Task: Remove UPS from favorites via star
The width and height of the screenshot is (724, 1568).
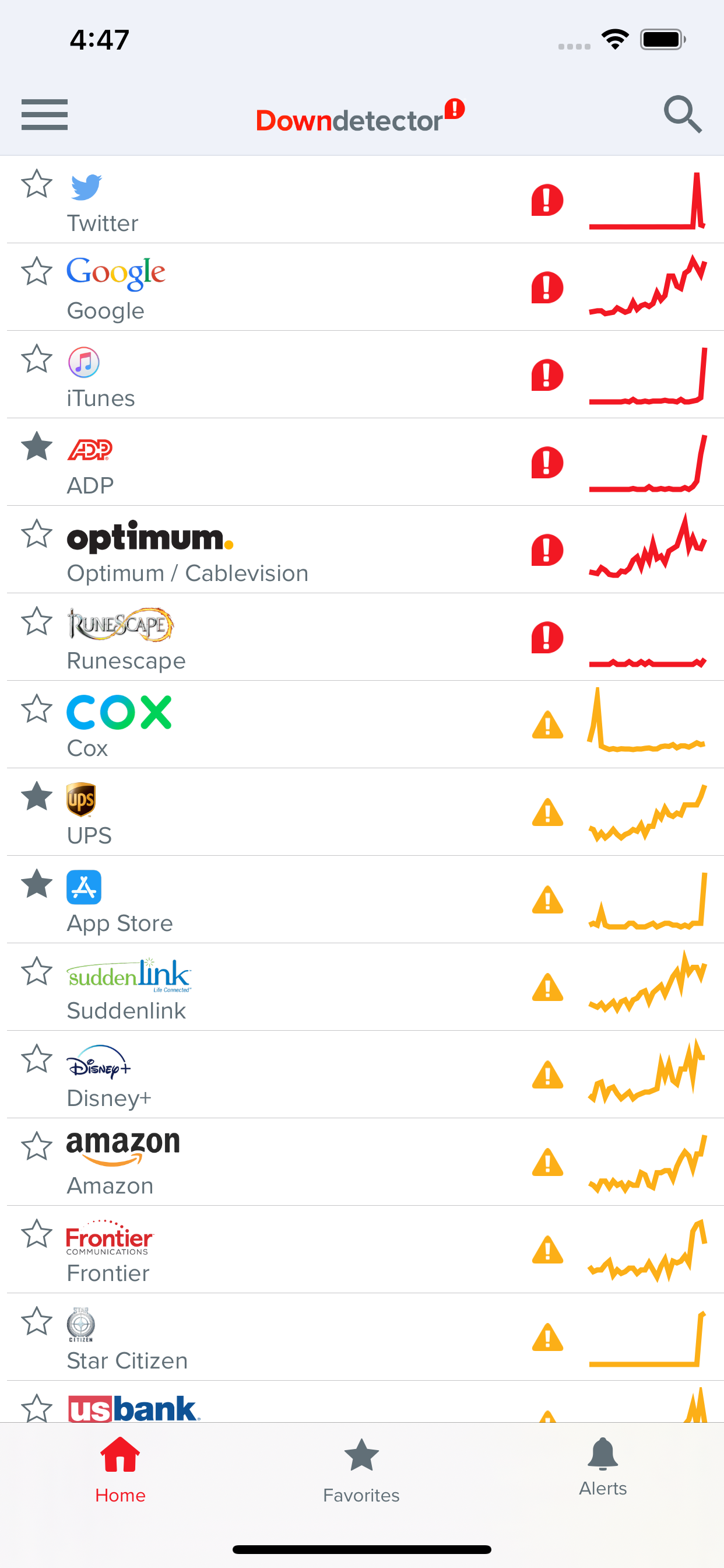Action: (x=37, y=796)
